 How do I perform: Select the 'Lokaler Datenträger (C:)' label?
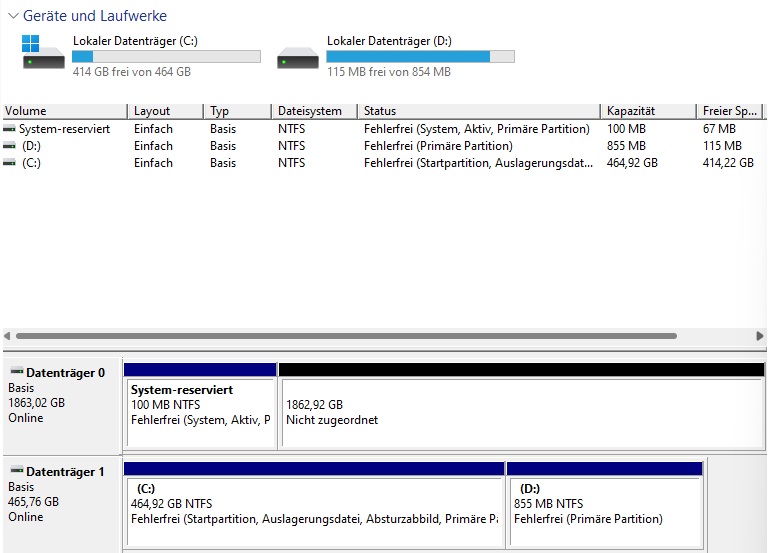click(x=135, y=41)
